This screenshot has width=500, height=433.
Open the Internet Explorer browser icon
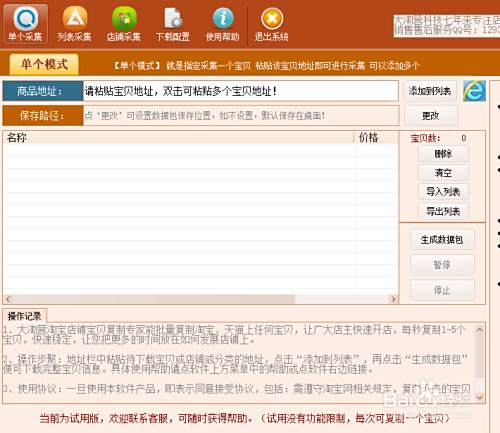(474, 91)
